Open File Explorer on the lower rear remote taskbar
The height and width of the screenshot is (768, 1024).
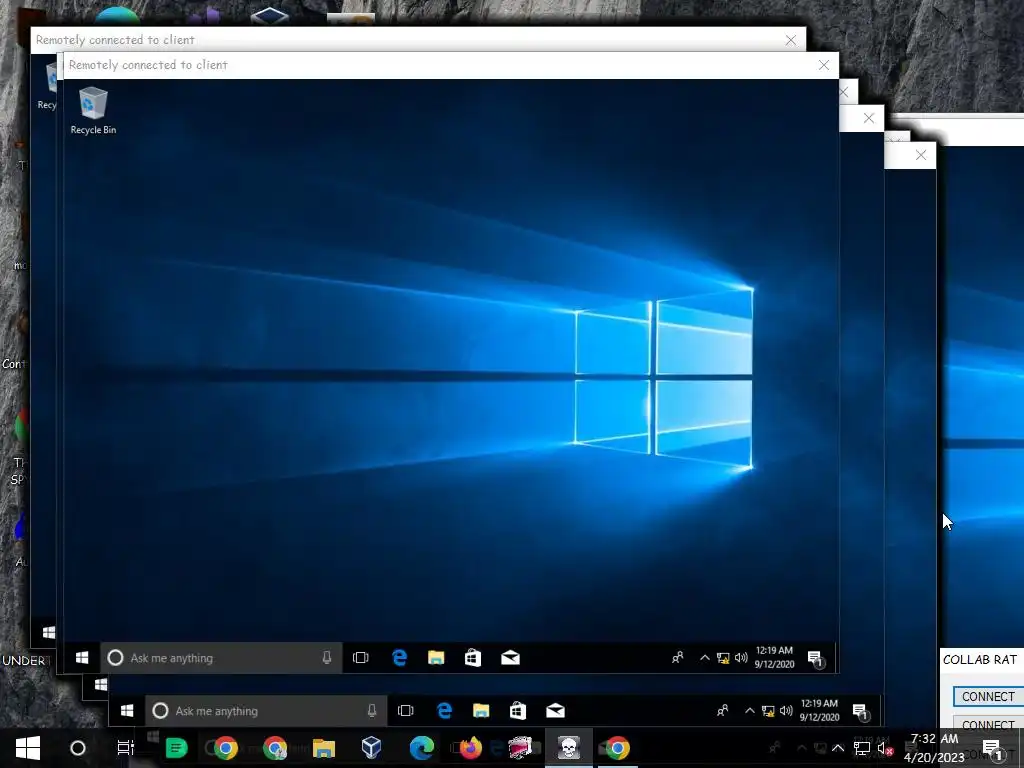[481, 711]
